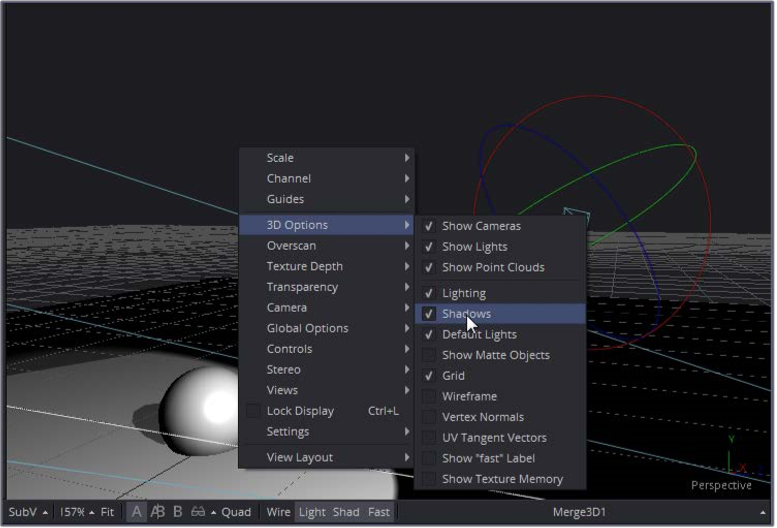Select the B buffer view icon

pos(177,512)
